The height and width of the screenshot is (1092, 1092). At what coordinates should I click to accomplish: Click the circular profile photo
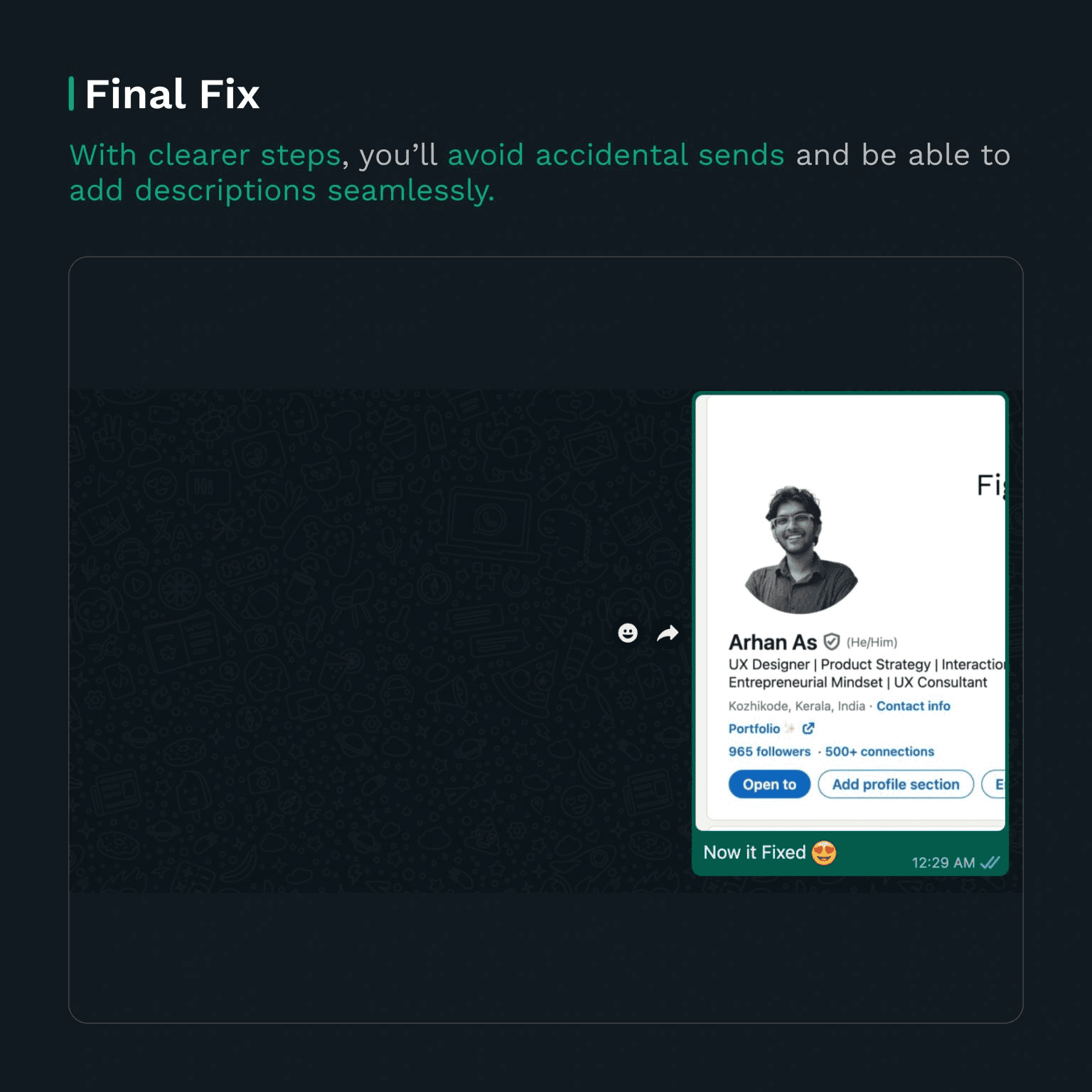(x=801, y=550)
